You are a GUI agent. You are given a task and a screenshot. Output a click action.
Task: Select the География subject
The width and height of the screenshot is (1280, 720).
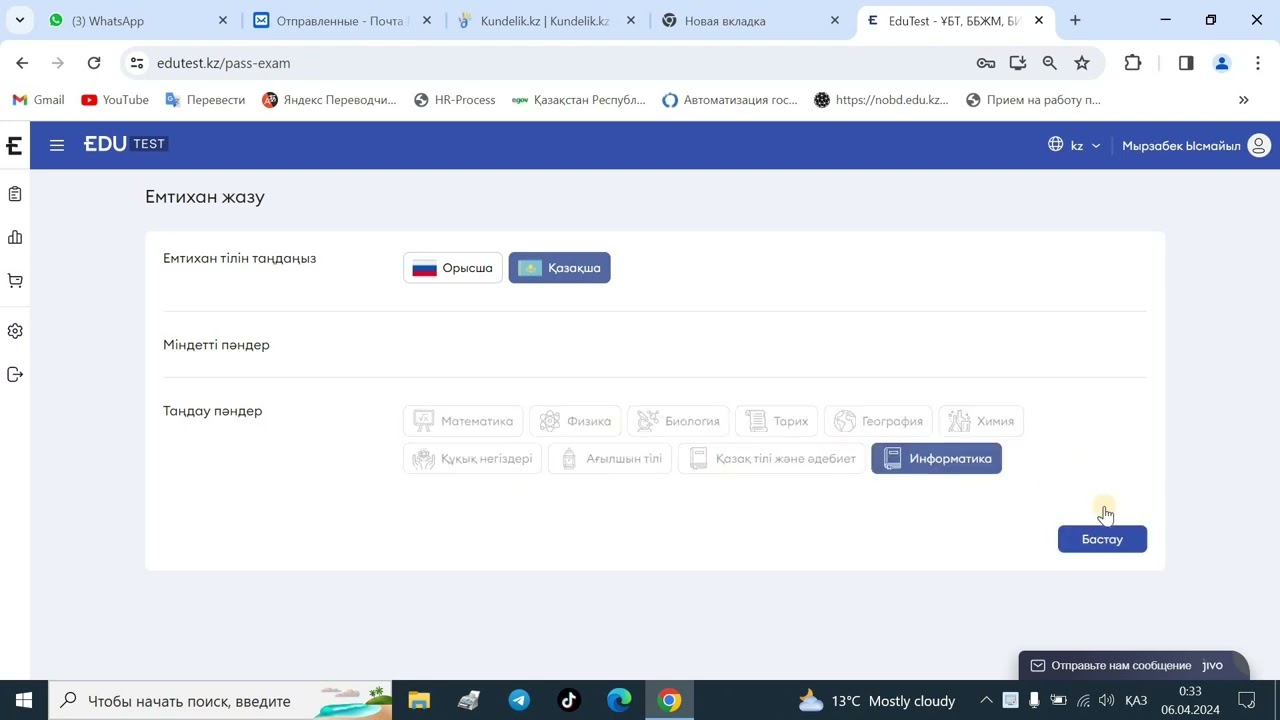[x=879, y=421]
